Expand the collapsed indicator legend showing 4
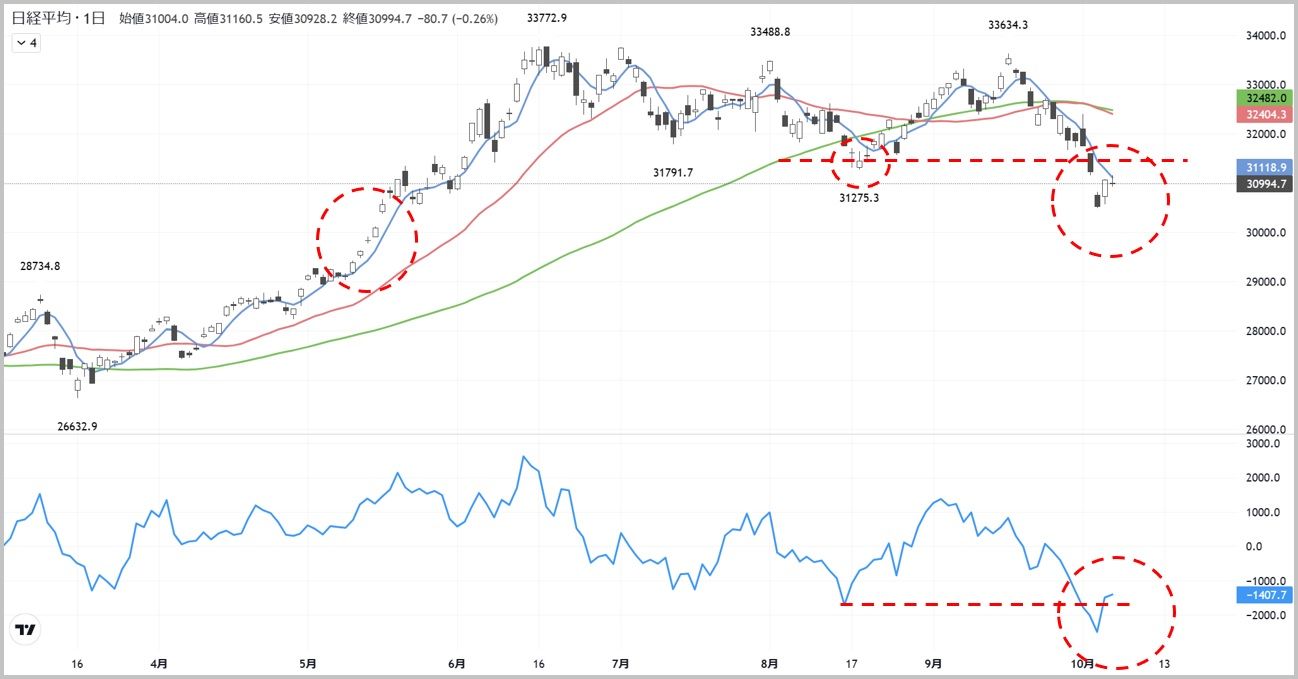 (26, 43)
